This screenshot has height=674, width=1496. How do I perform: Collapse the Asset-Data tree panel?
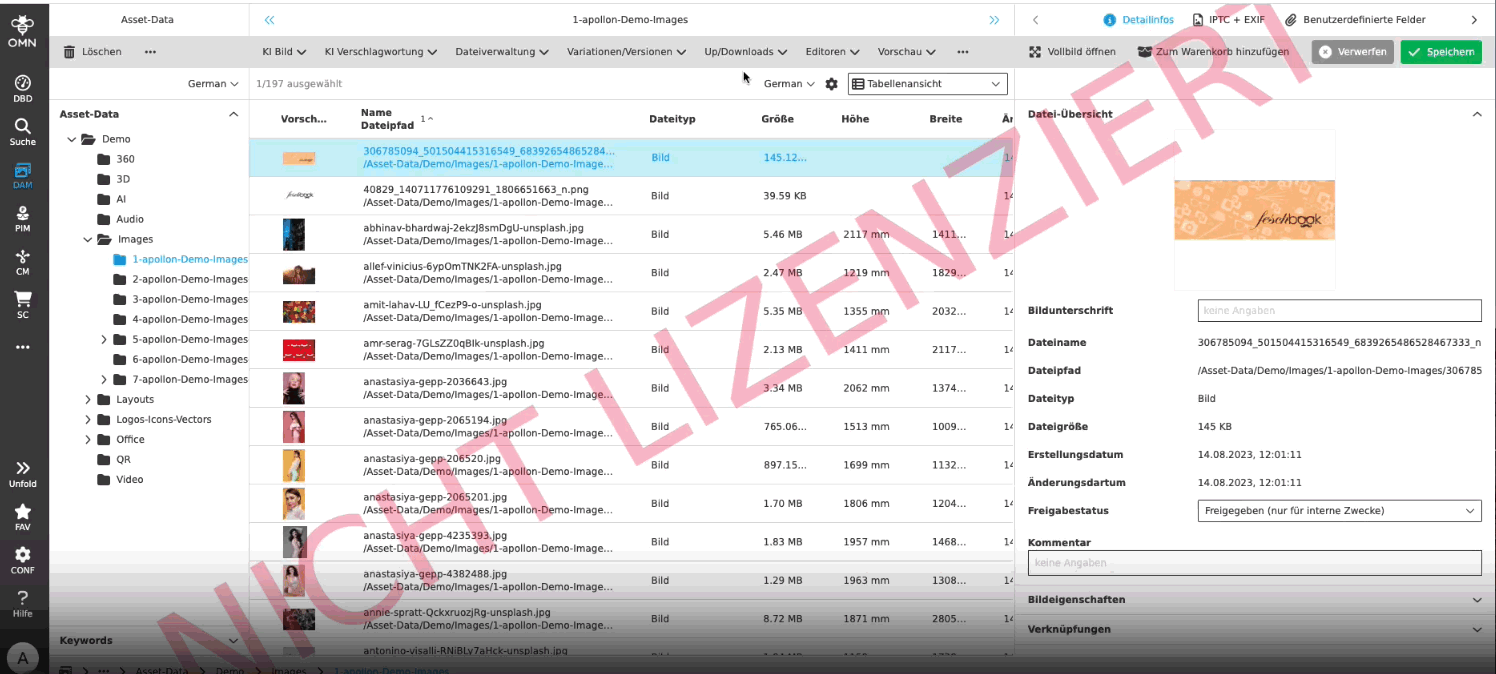(x=234, y=114)
